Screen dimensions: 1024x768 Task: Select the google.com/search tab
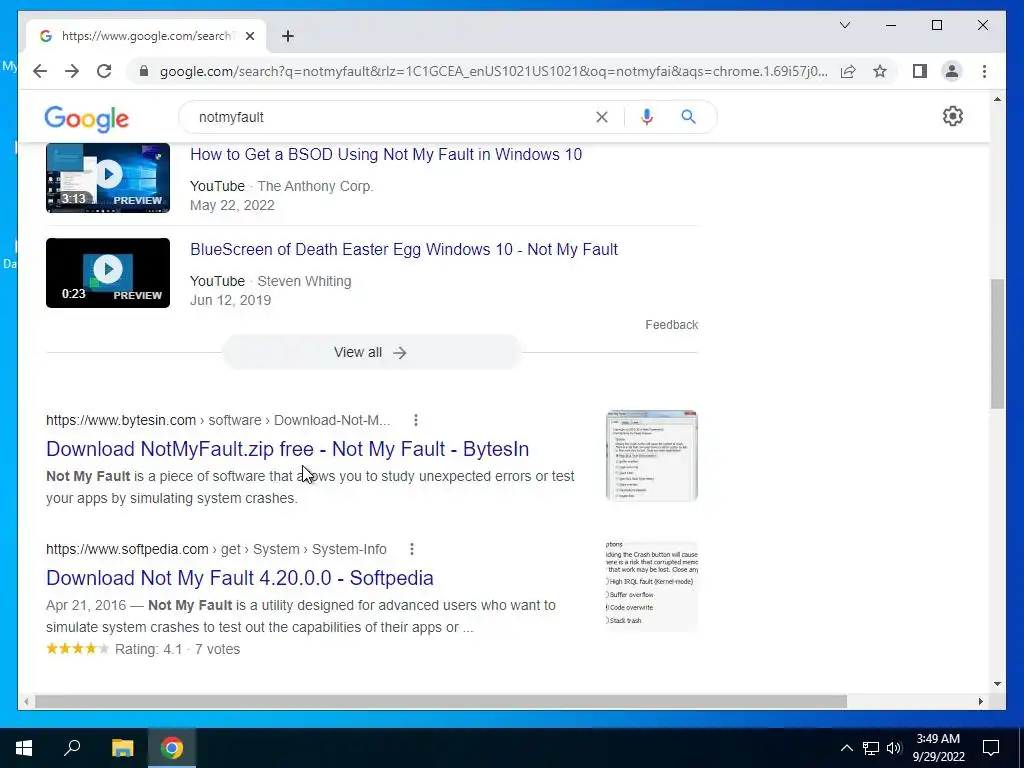click(x=146, y=36)
